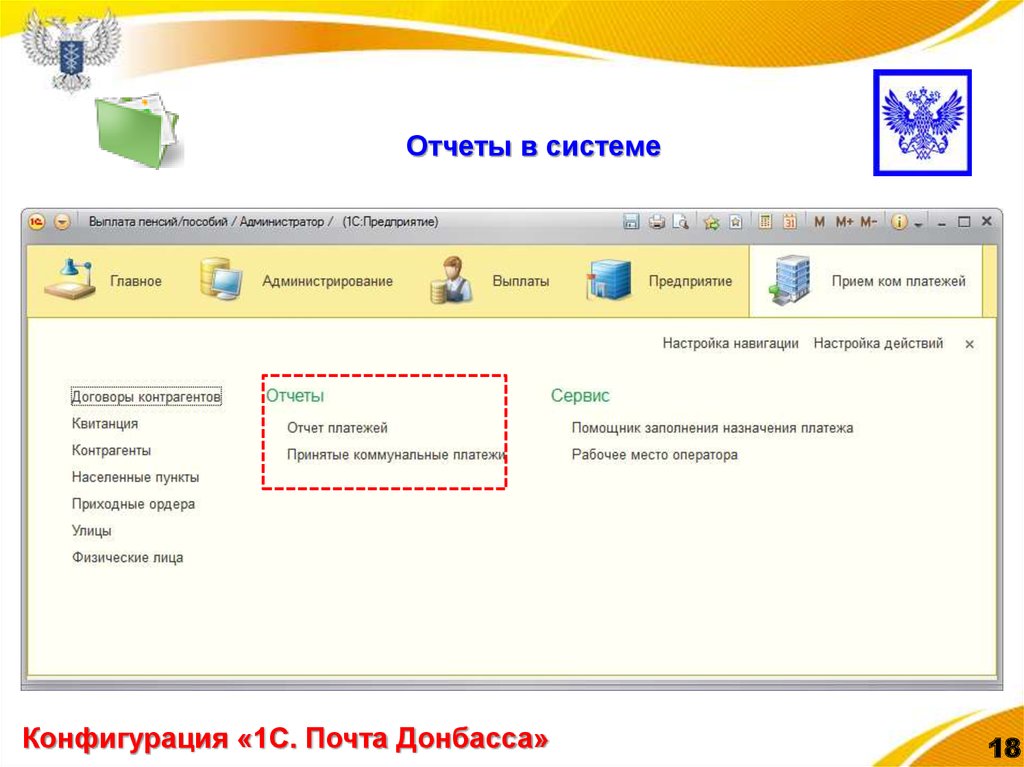Viewport: 1024px width, 767px height.
Task: Close the functions panel with small x
Action: point(970,344)
